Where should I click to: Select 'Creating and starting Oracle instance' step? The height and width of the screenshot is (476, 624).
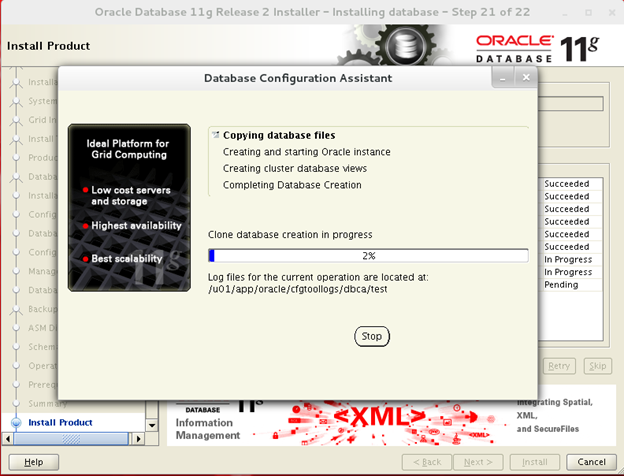click(306, 152)
